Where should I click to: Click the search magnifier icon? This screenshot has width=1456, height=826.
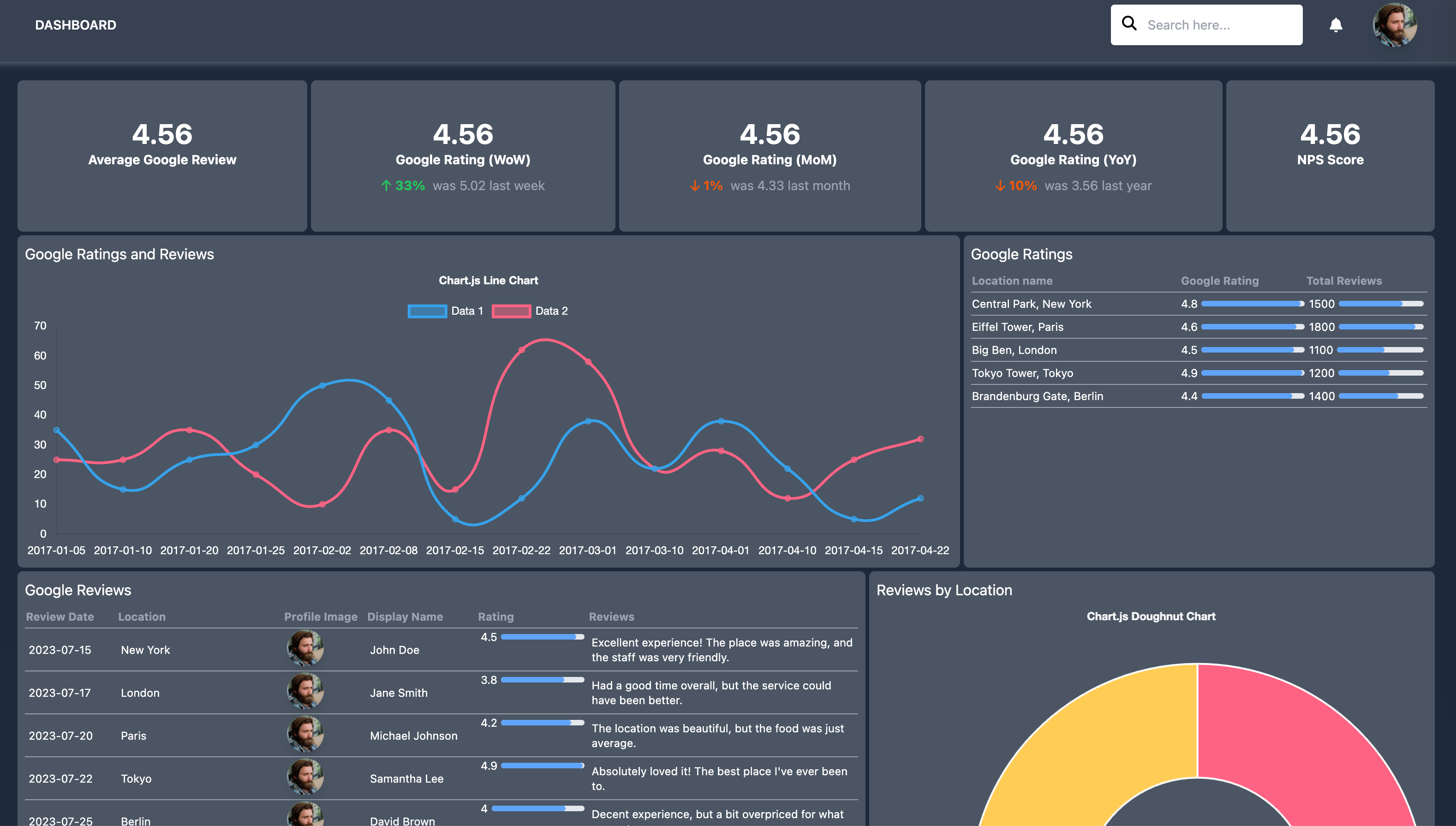point(1129,23)
